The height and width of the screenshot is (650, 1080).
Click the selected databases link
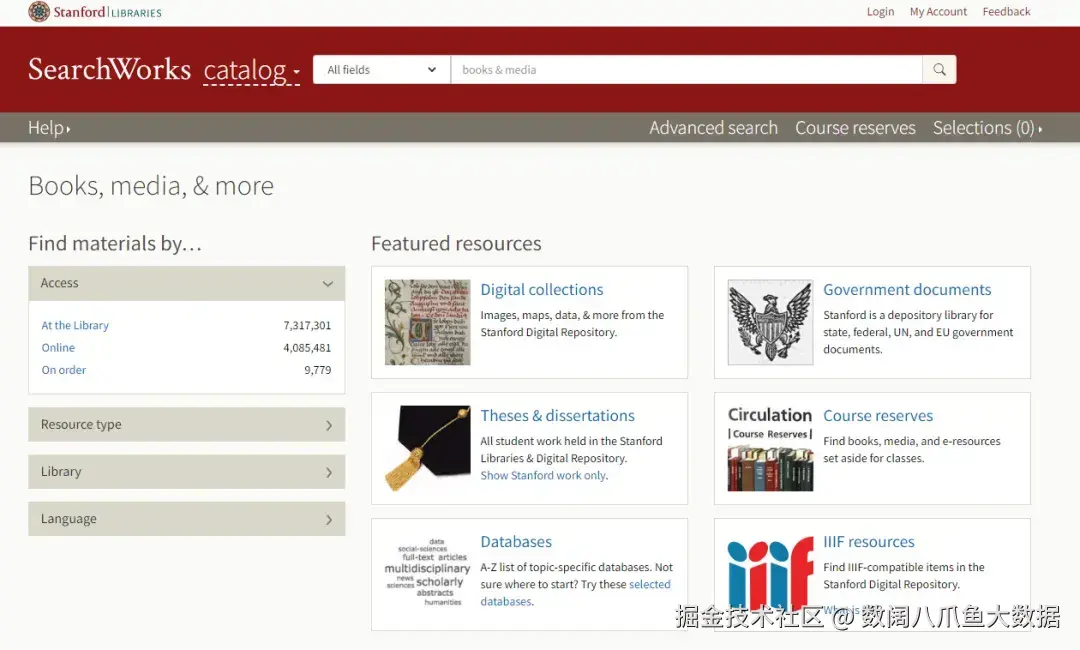click(x=650, y=585)
